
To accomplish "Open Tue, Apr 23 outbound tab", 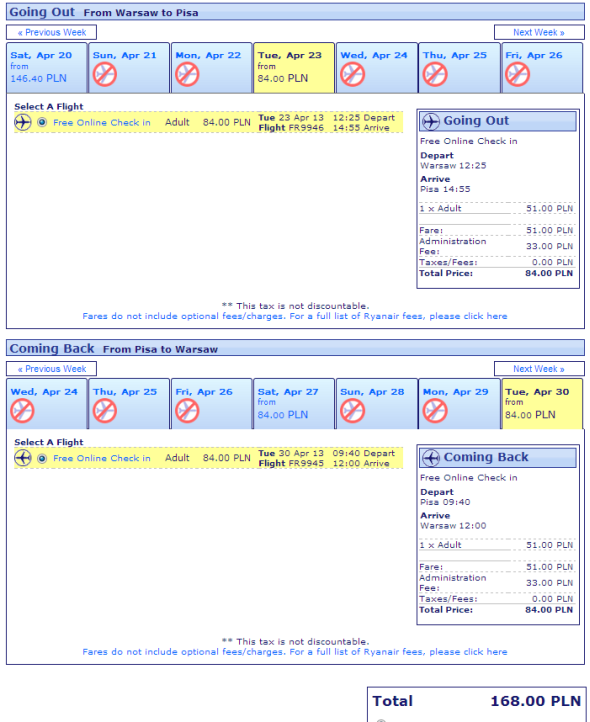I will tap(294, 68).
